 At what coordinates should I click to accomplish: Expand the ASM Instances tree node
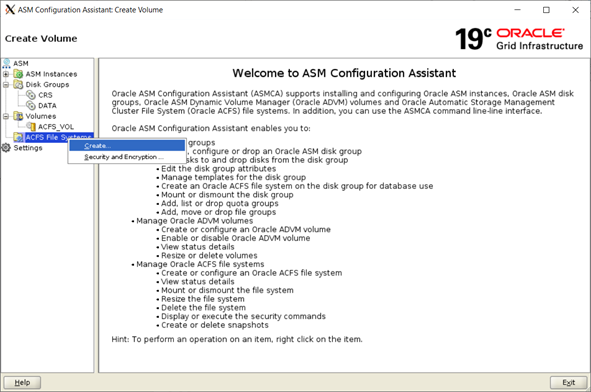(6, 74)
